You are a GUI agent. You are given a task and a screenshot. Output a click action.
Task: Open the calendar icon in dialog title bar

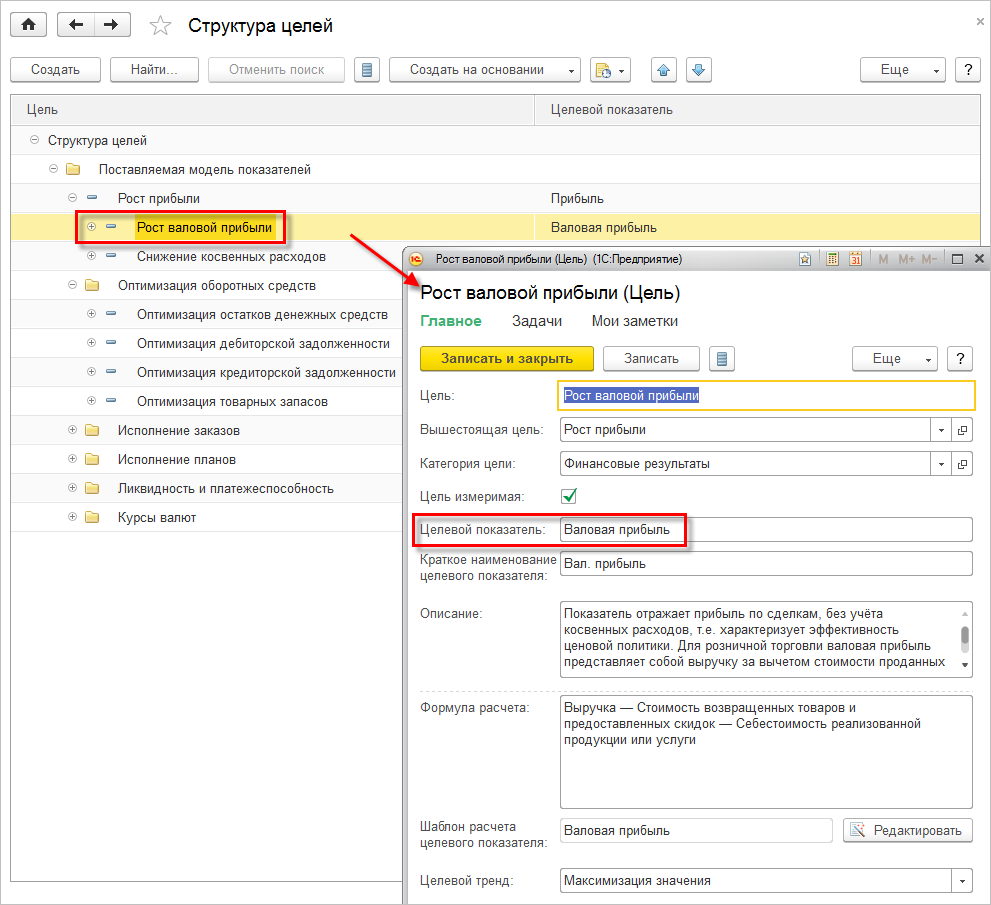pyautogui.click(x=855, y=258)
